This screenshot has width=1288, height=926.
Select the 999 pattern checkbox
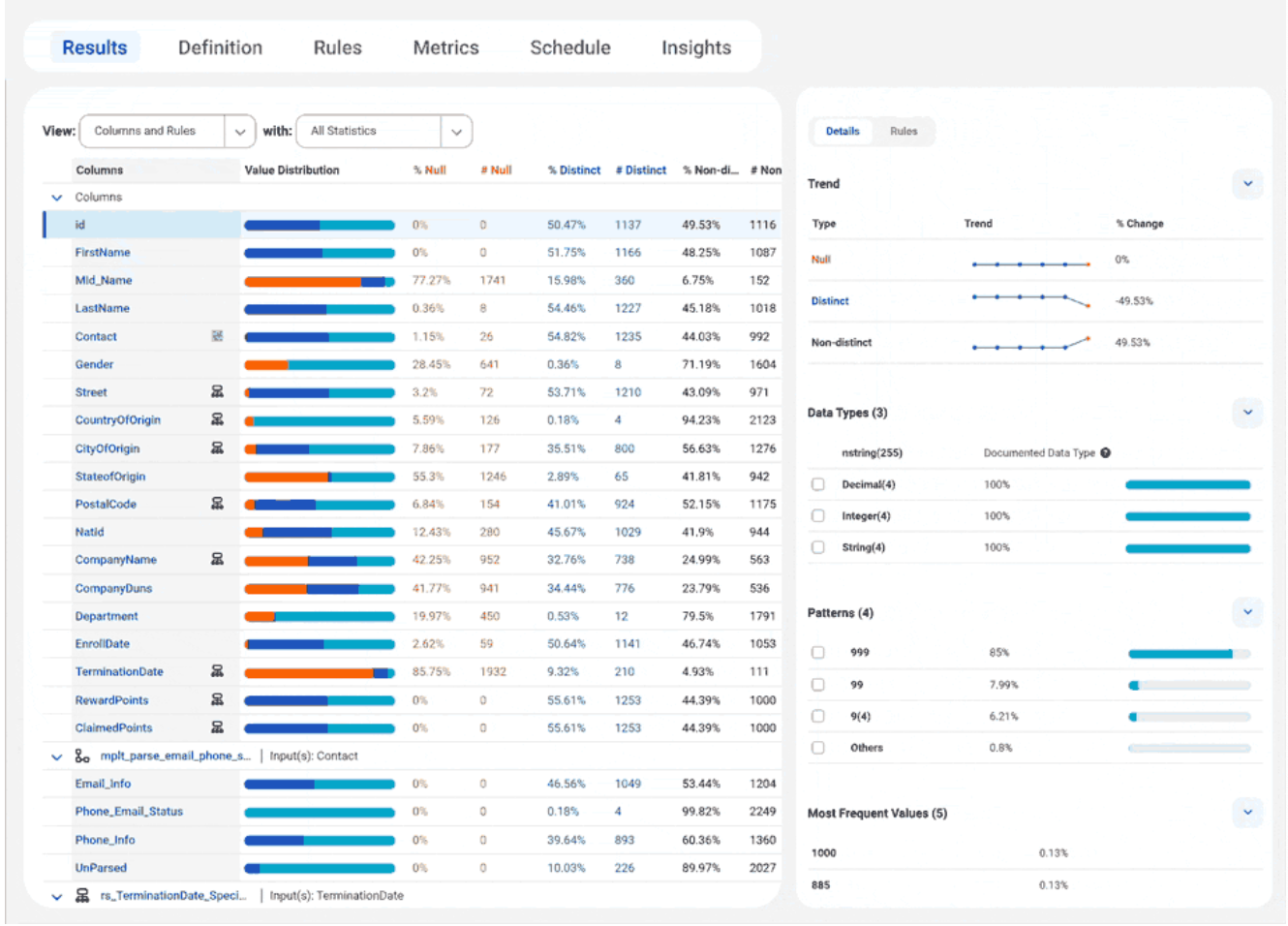[x=818, y=653]
